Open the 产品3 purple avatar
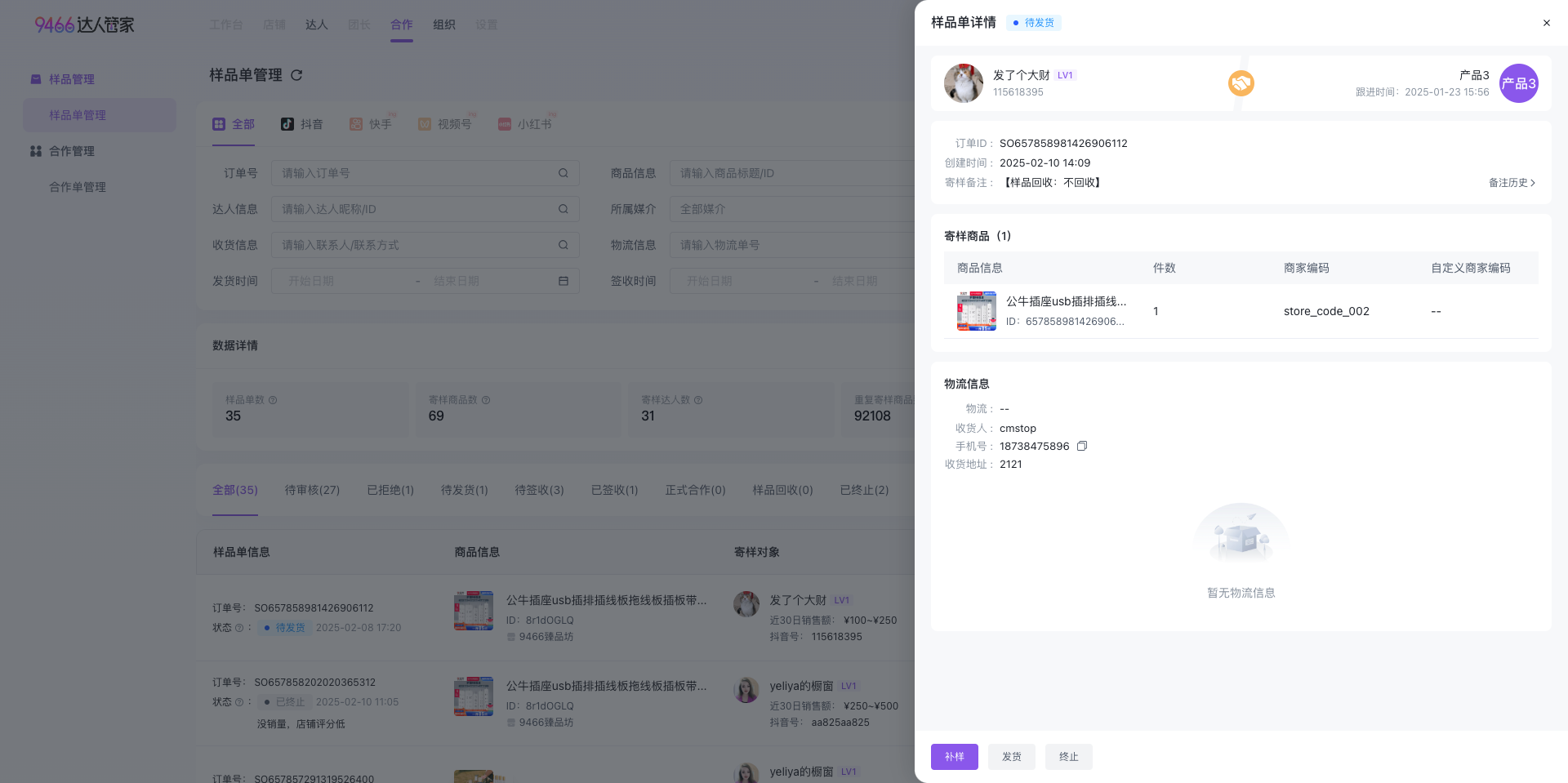 coord(1519,83)
